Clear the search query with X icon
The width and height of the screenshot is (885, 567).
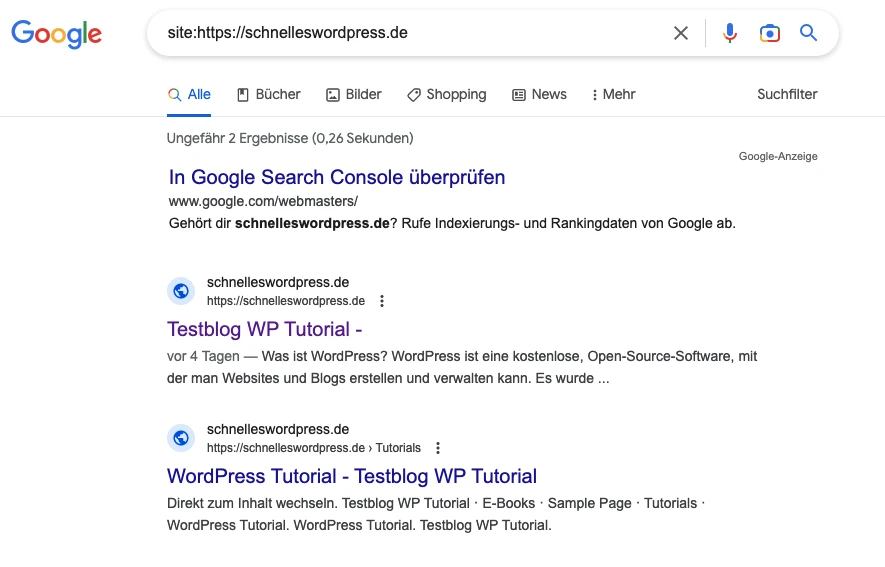click(681, 33)
